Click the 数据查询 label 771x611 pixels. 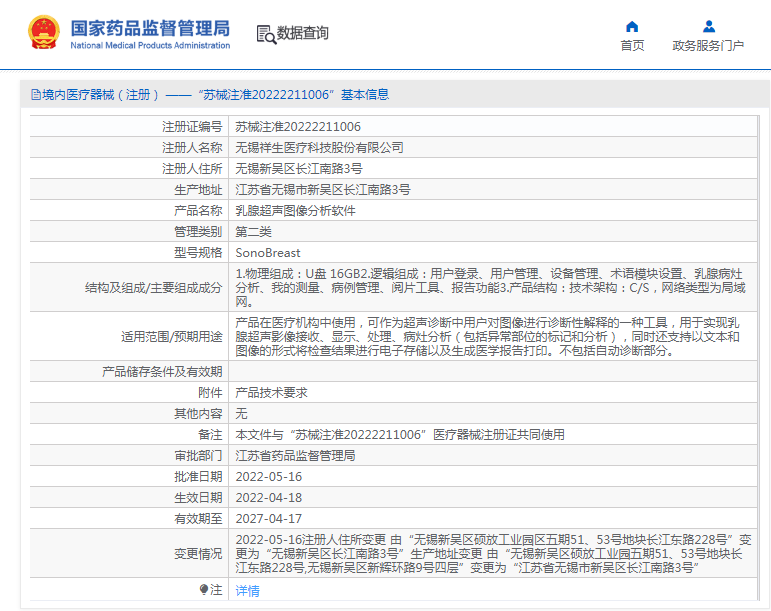point(302,33)
